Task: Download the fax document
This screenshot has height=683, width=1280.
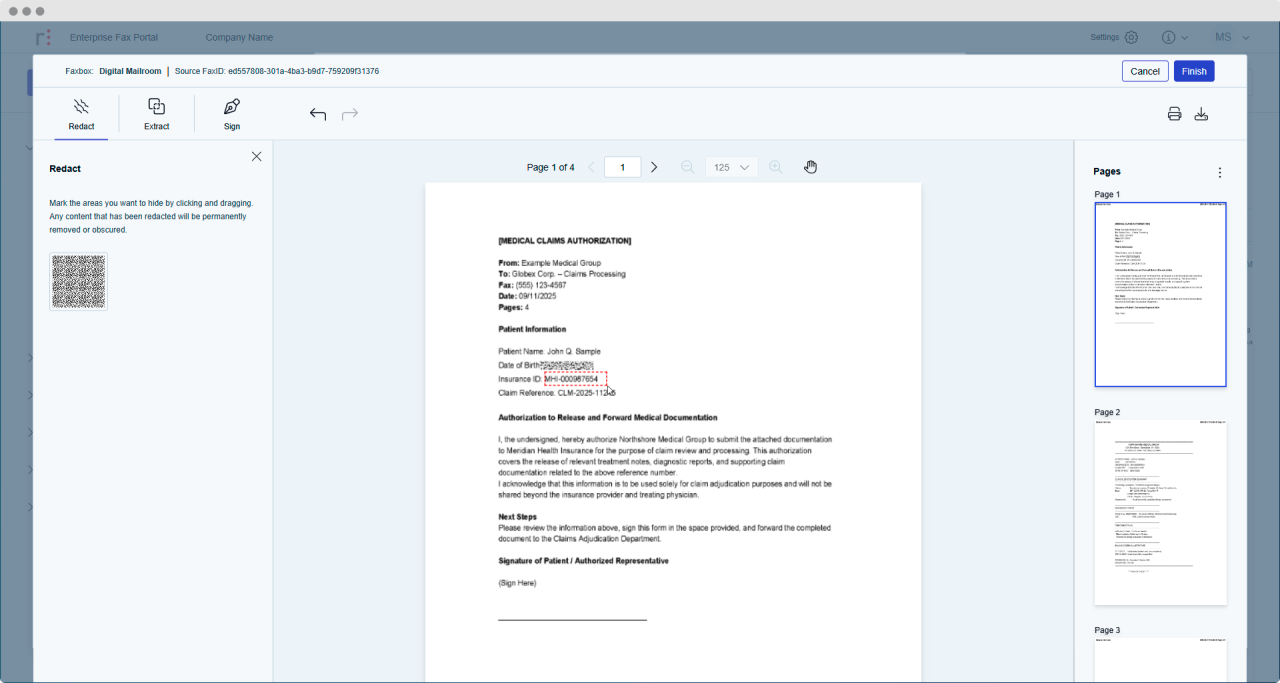Action: (1202, 113)
